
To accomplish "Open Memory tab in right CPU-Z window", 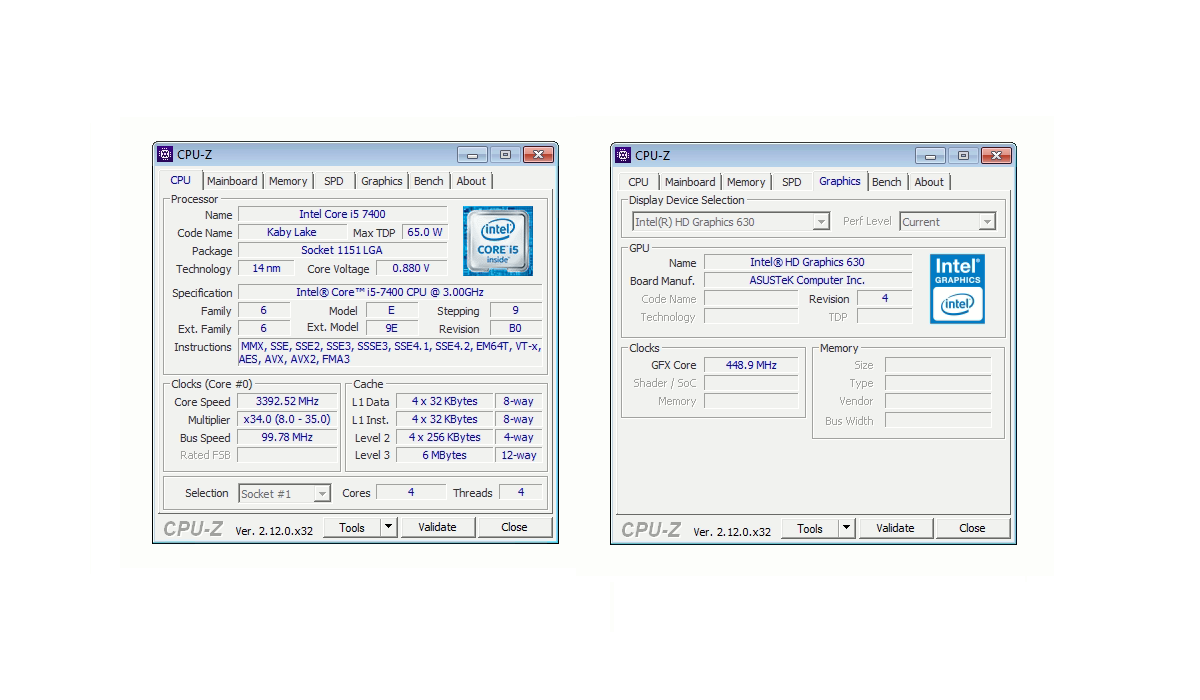I will point(746,182).
